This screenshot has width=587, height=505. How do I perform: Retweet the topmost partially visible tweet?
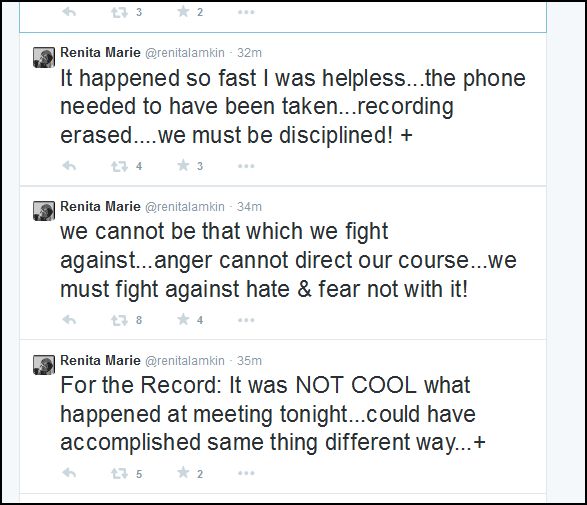coord(119,13)
